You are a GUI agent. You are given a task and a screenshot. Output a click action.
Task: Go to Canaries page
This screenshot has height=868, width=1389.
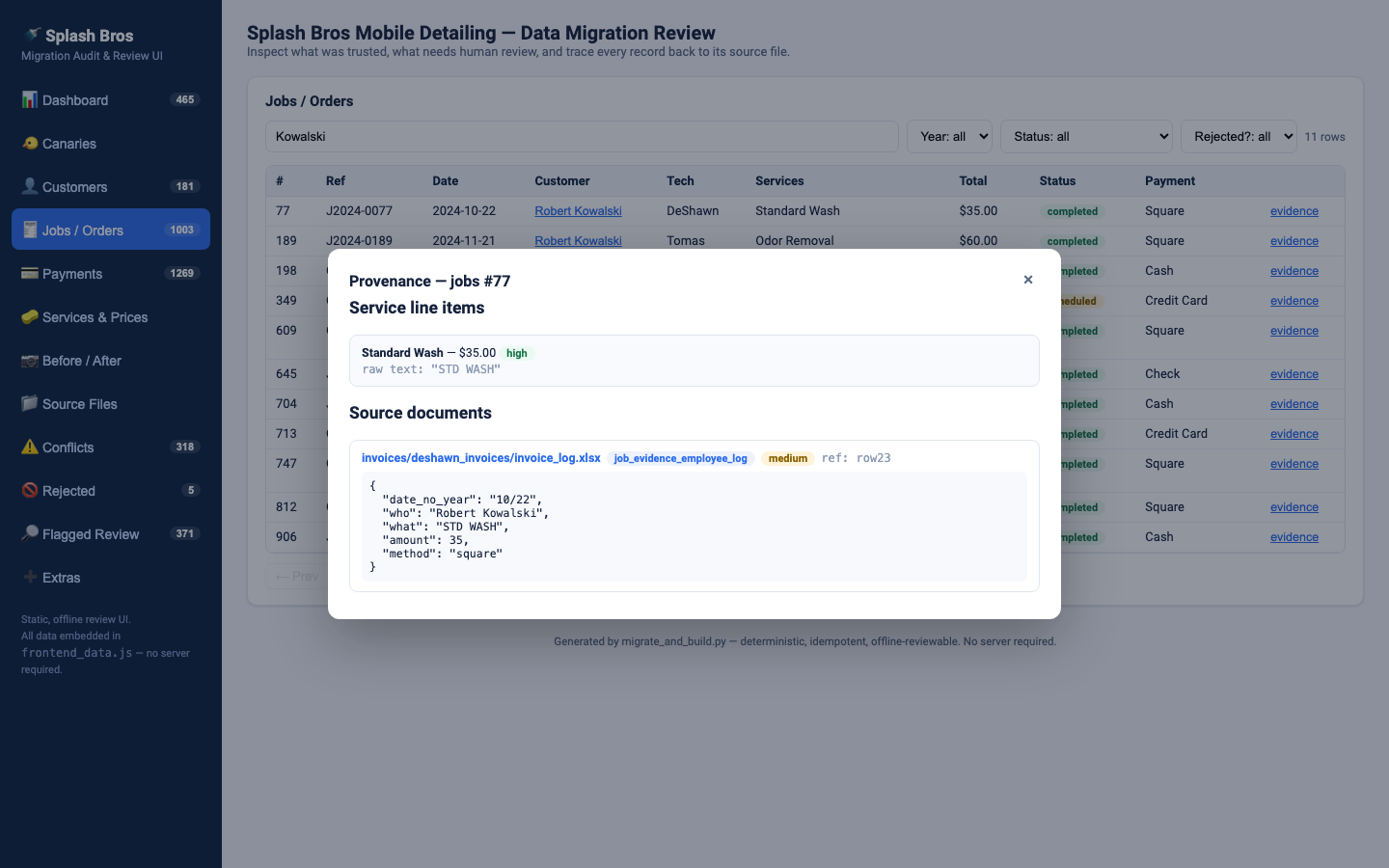point(111,144)
